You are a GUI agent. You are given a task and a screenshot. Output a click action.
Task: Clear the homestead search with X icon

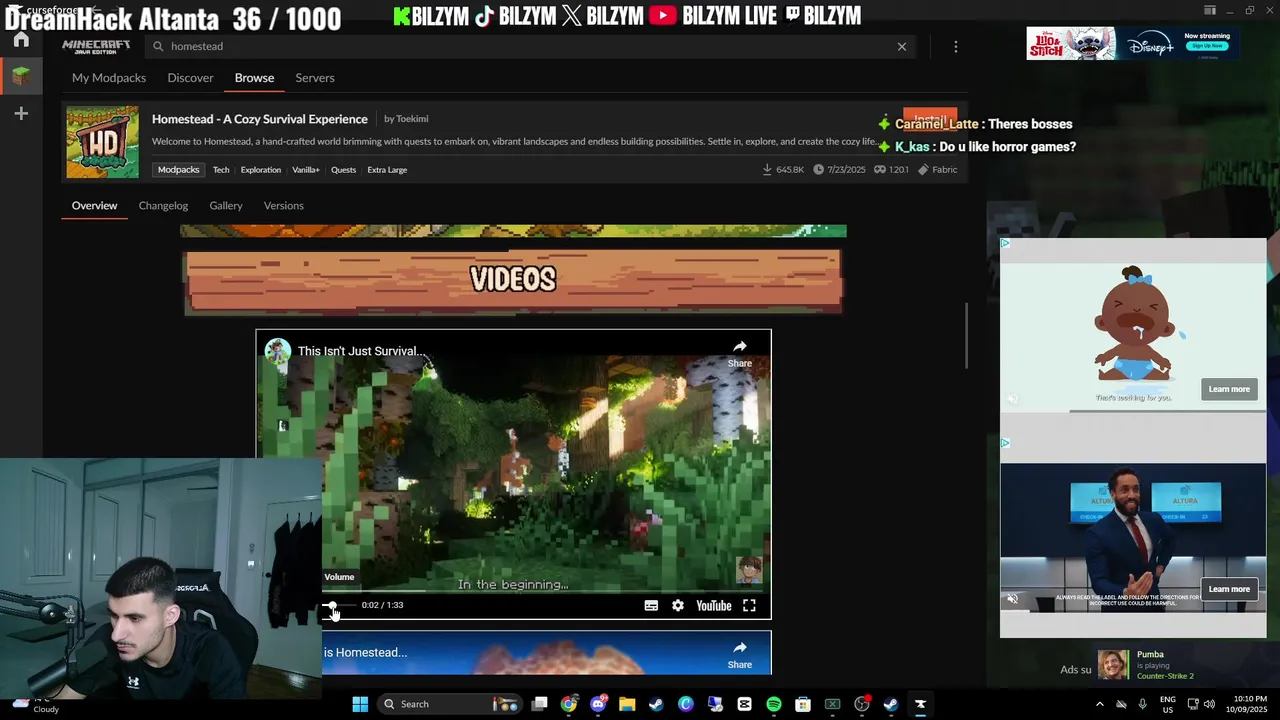click(x=902, y=47)
